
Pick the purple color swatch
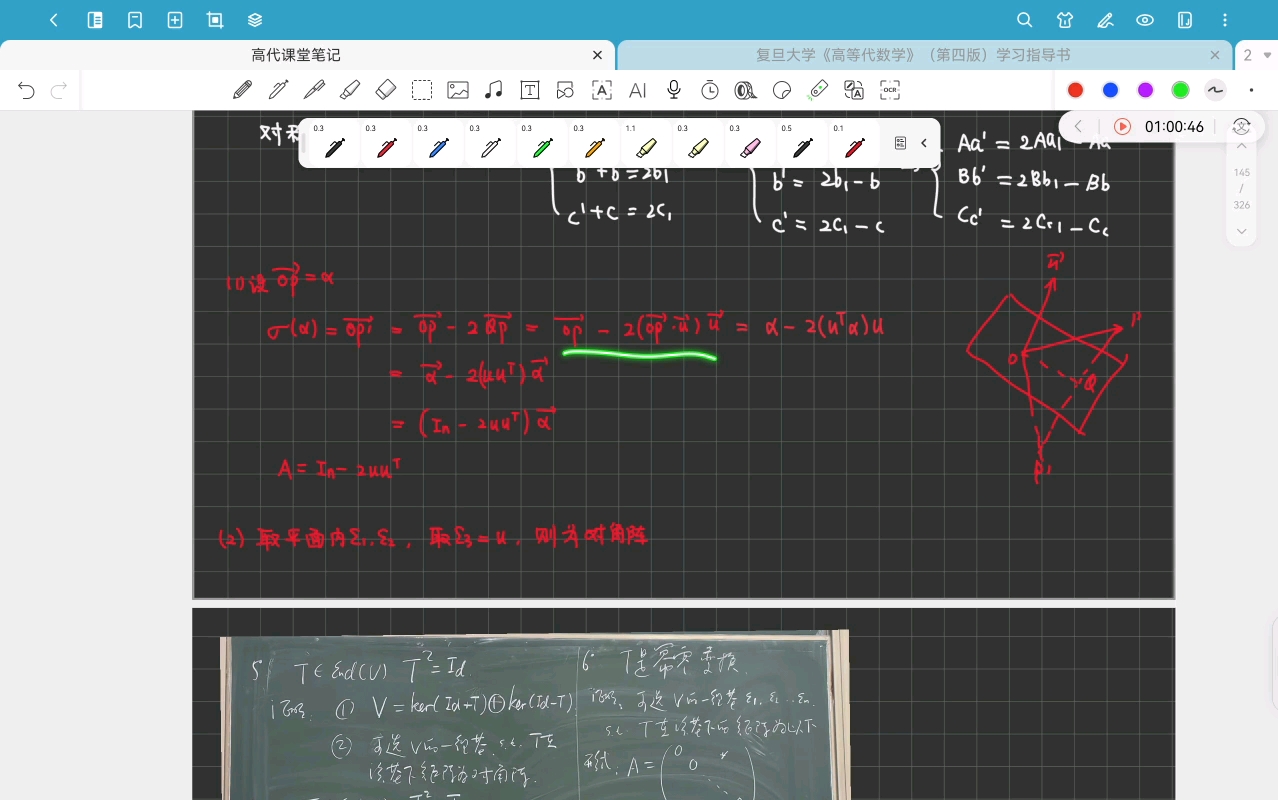[x=1145, y=90]
